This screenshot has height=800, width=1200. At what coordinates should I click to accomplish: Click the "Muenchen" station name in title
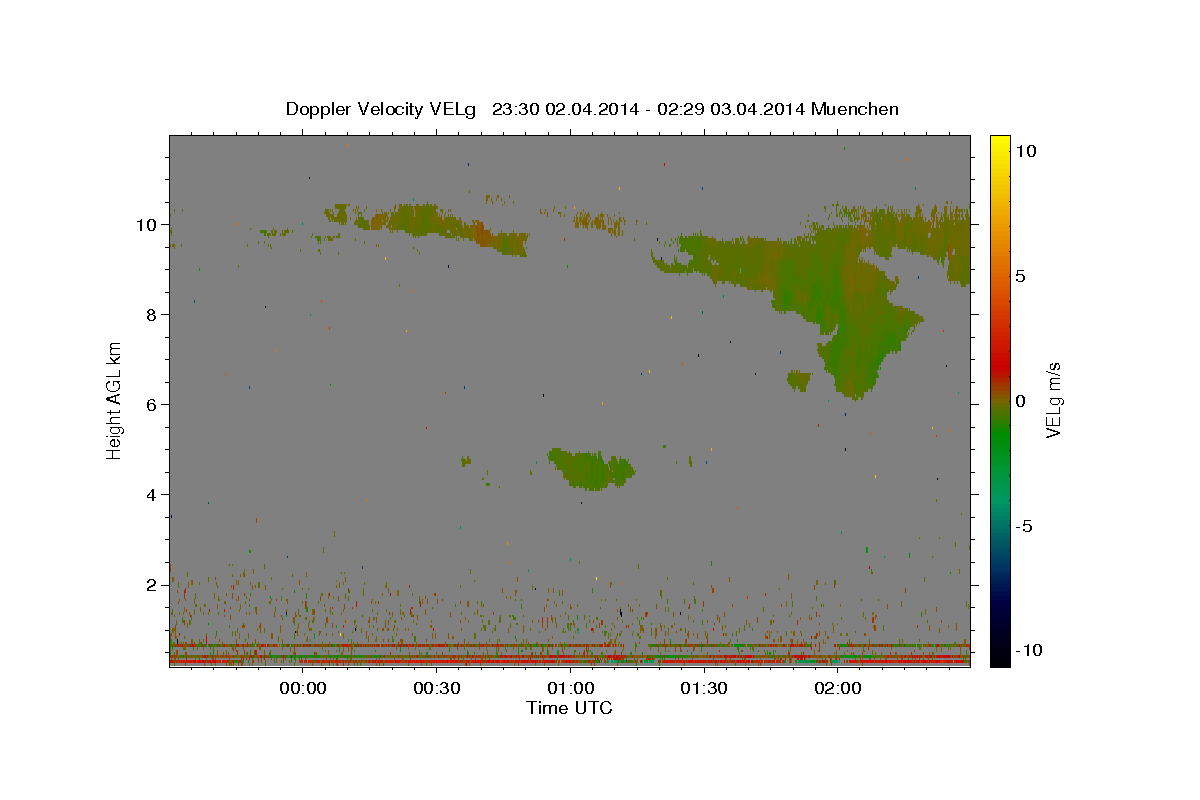pyautogui.click(x=855, y=109)
